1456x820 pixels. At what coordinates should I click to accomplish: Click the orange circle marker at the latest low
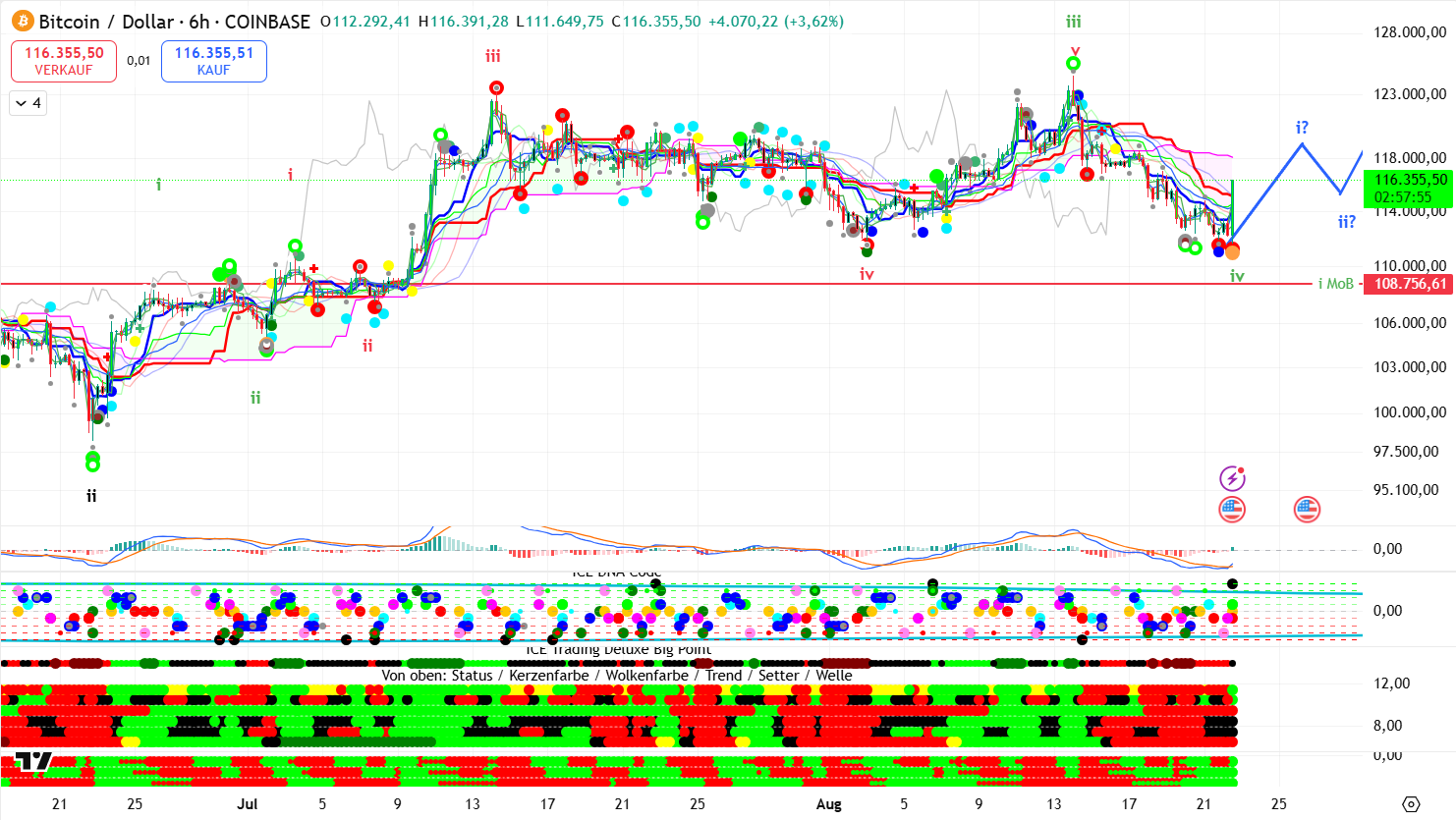tap(1232, 252)
